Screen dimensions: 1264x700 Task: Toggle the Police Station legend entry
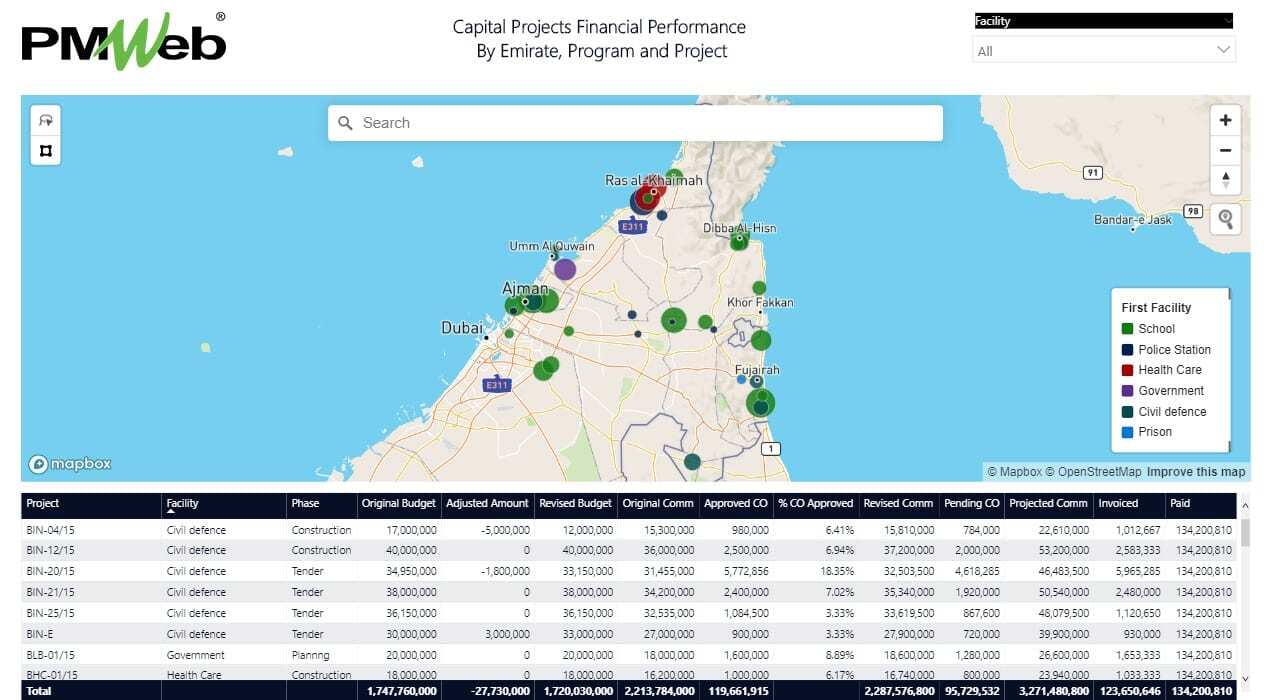coord(1172,349)
